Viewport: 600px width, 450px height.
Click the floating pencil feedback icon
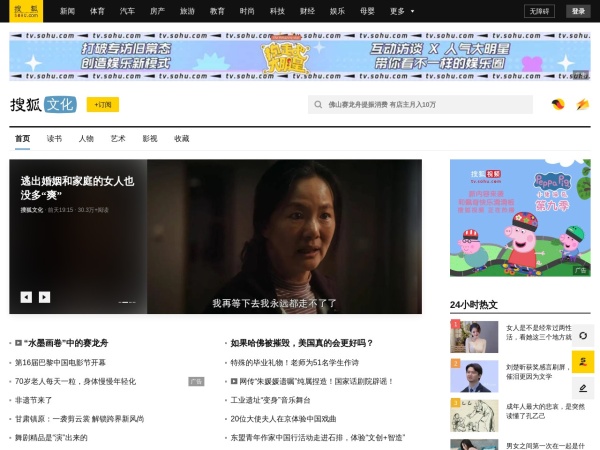[583, 388]
